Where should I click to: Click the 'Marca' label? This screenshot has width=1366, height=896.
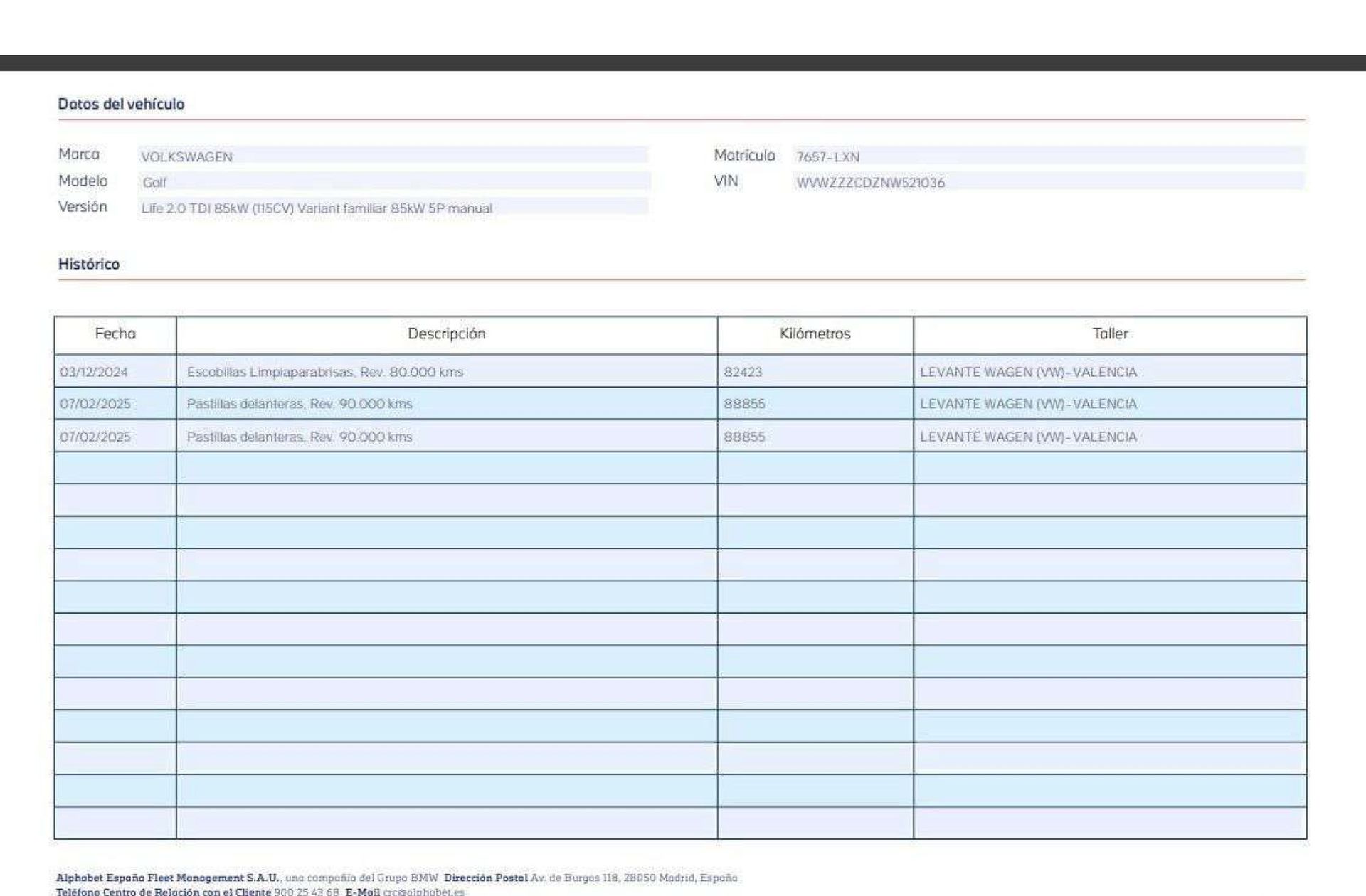click(79, 154)
